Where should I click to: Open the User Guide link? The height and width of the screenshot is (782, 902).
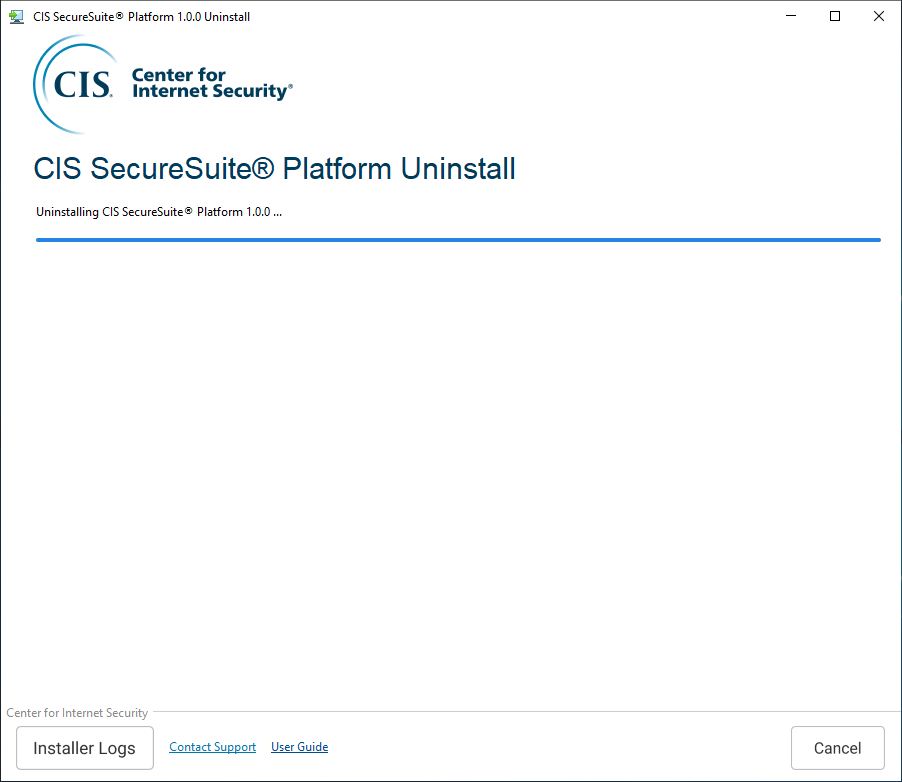point(300,747)
